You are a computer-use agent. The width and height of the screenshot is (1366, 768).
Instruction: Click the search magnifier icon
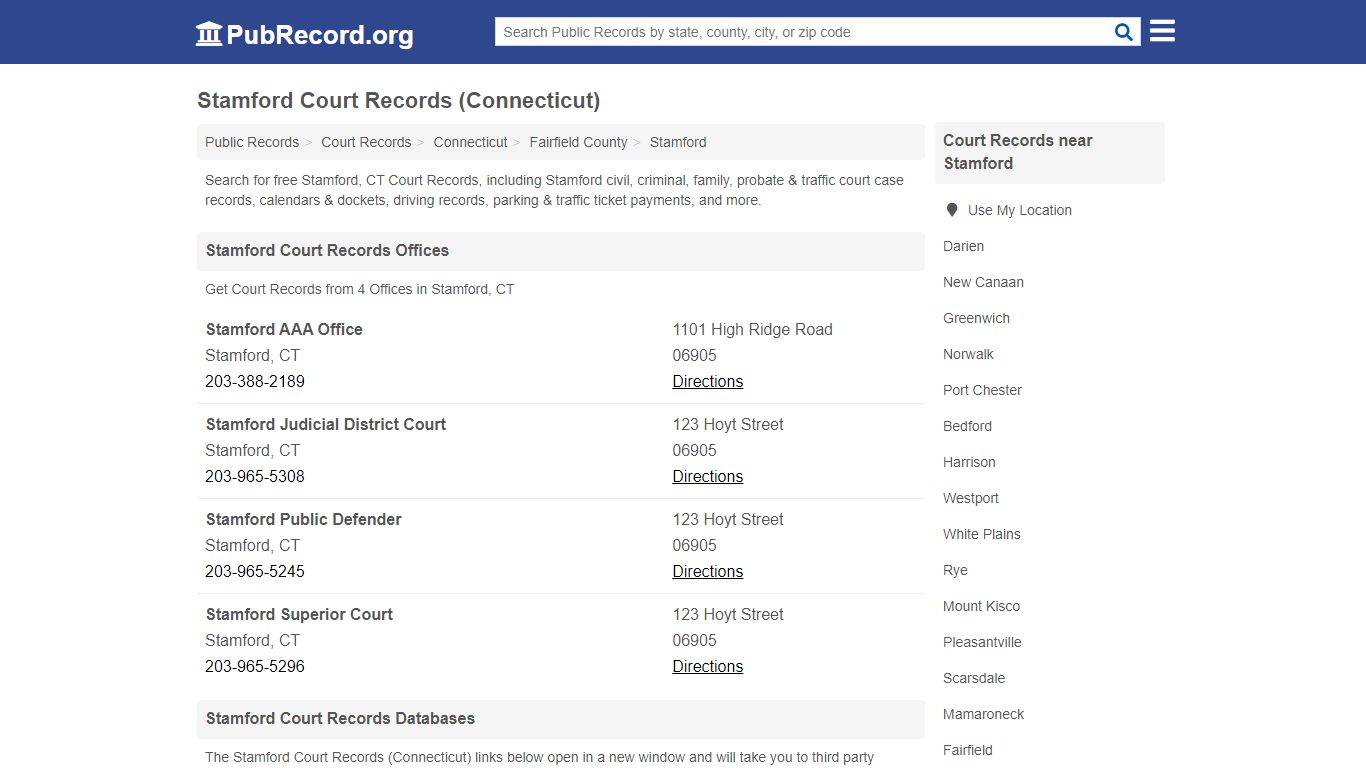(x=1124, y=32)
